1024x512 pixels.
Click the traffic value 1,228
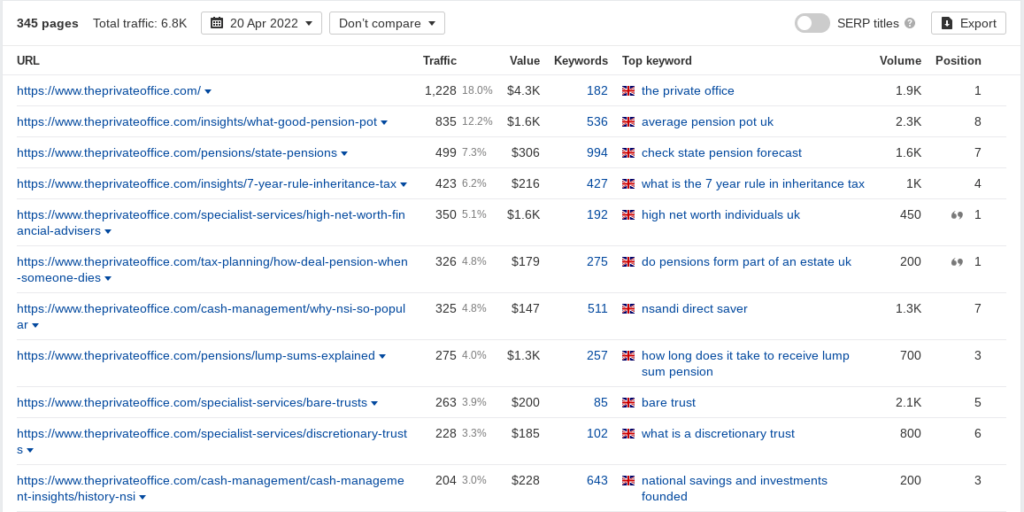tap(440, 91)
